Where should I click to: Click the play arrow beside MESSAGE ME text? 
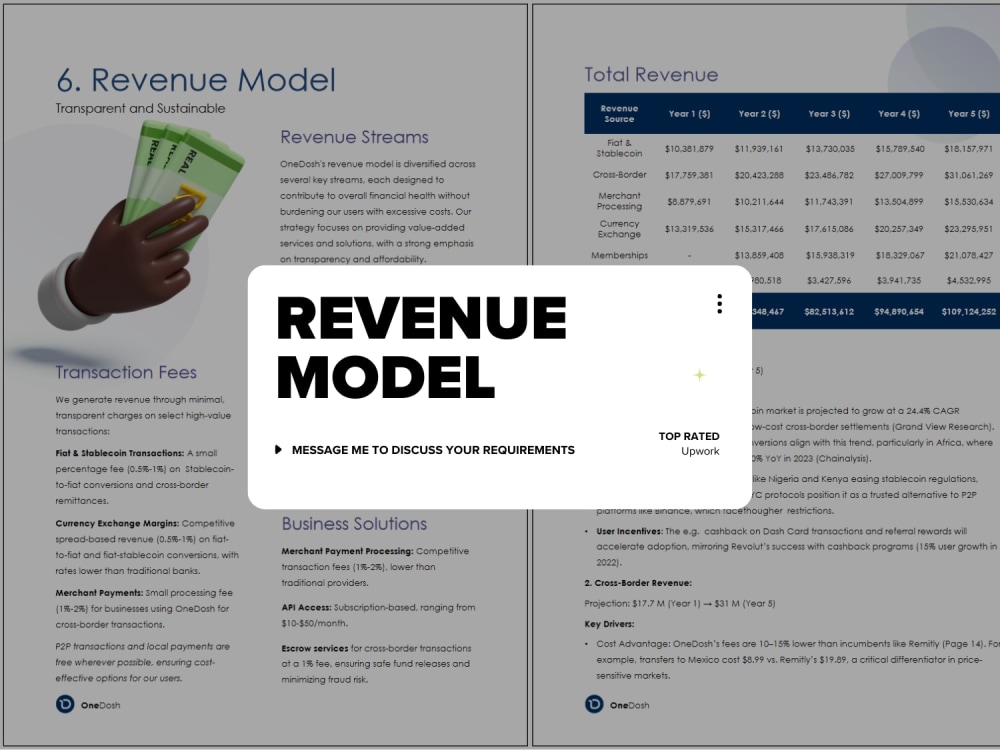278,450
